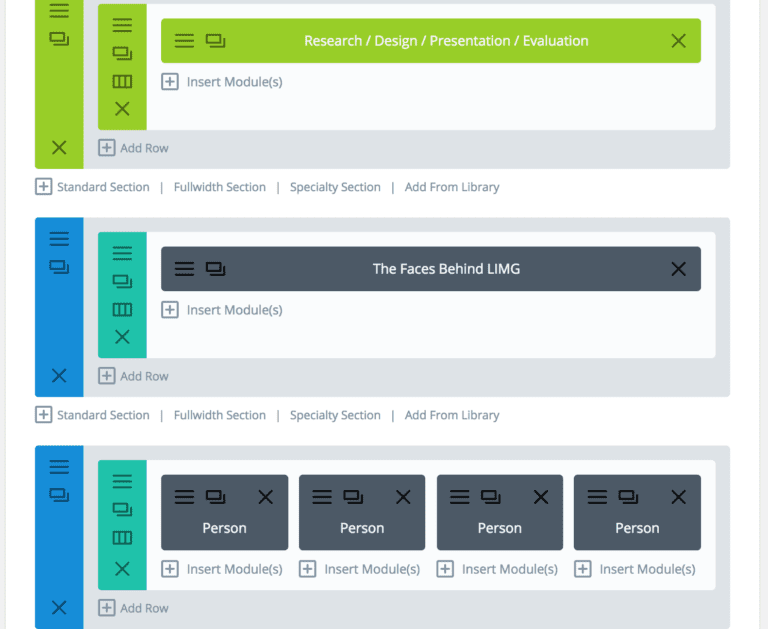Insert module under The Faces Behind LIMG
768x629 pixels.
[222, 310]
